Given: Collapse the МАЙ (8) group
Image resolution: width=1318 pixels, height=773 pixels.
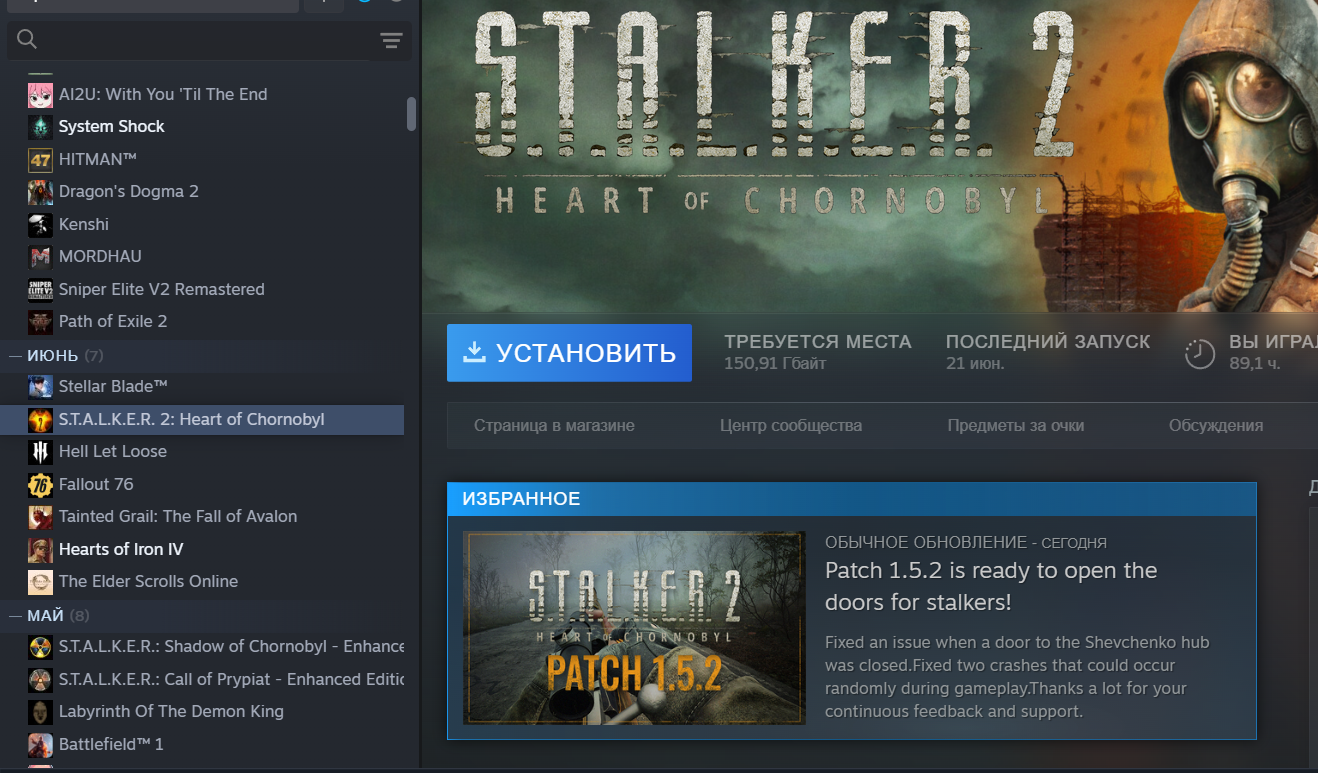Looking at the screenshot, I should pyautogui.click(x=16, y=615).
